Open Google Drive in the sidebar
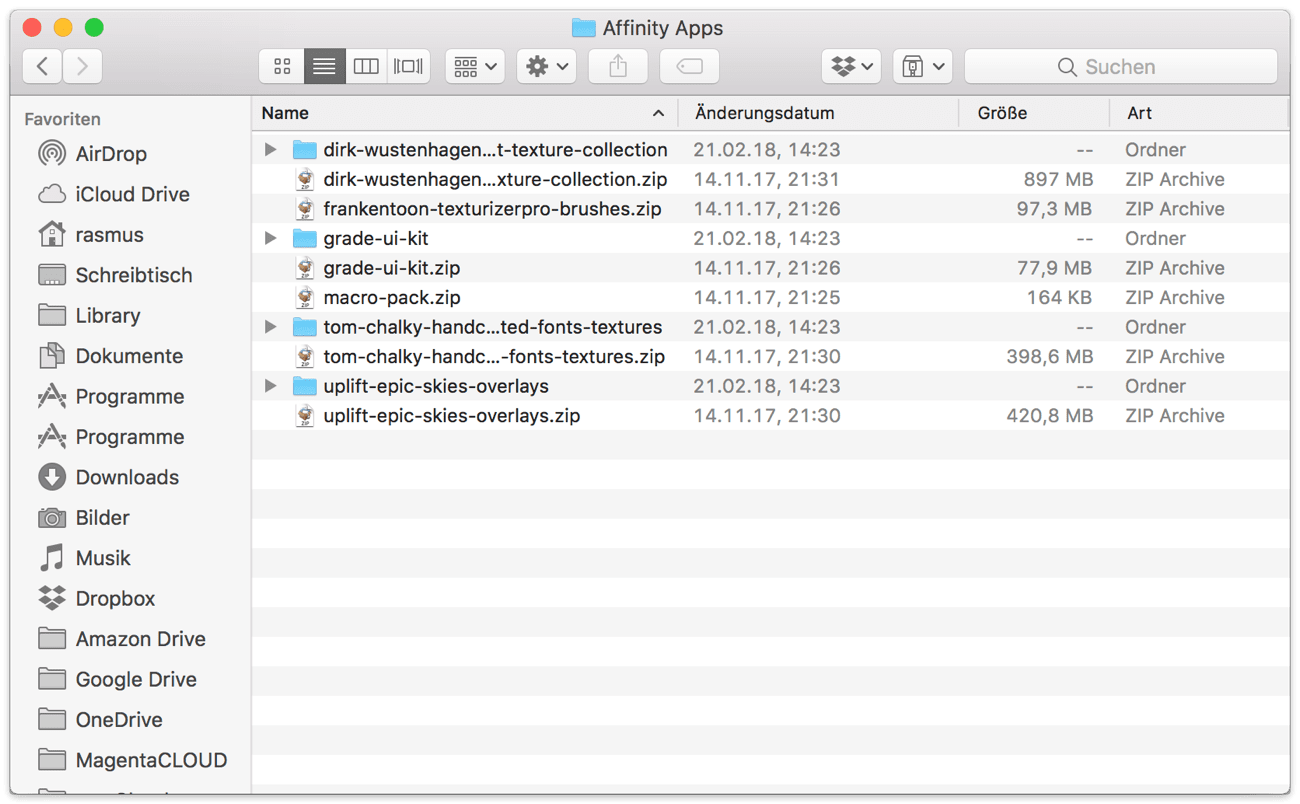 tap(117, 679)
